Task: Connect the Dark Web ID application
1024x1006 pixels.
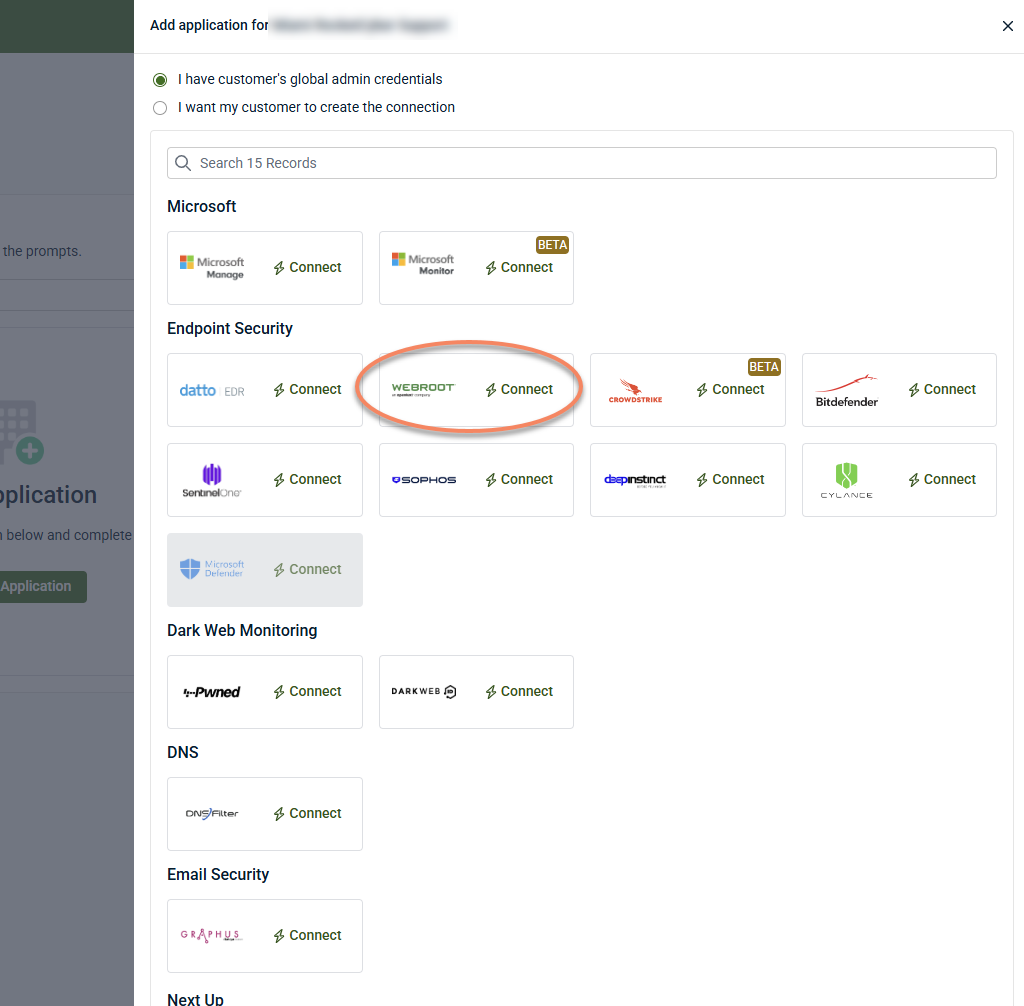Action: (519, 692)
